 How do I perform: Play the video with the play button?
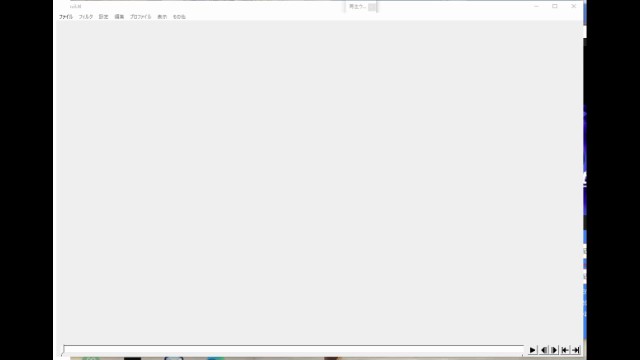(532, 350)
